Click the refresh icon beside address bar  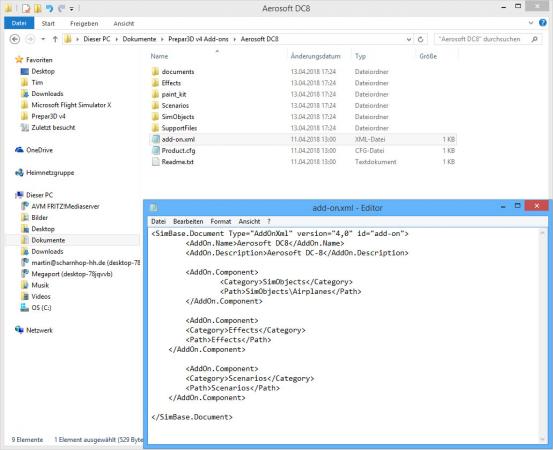(x=420, y=39)
